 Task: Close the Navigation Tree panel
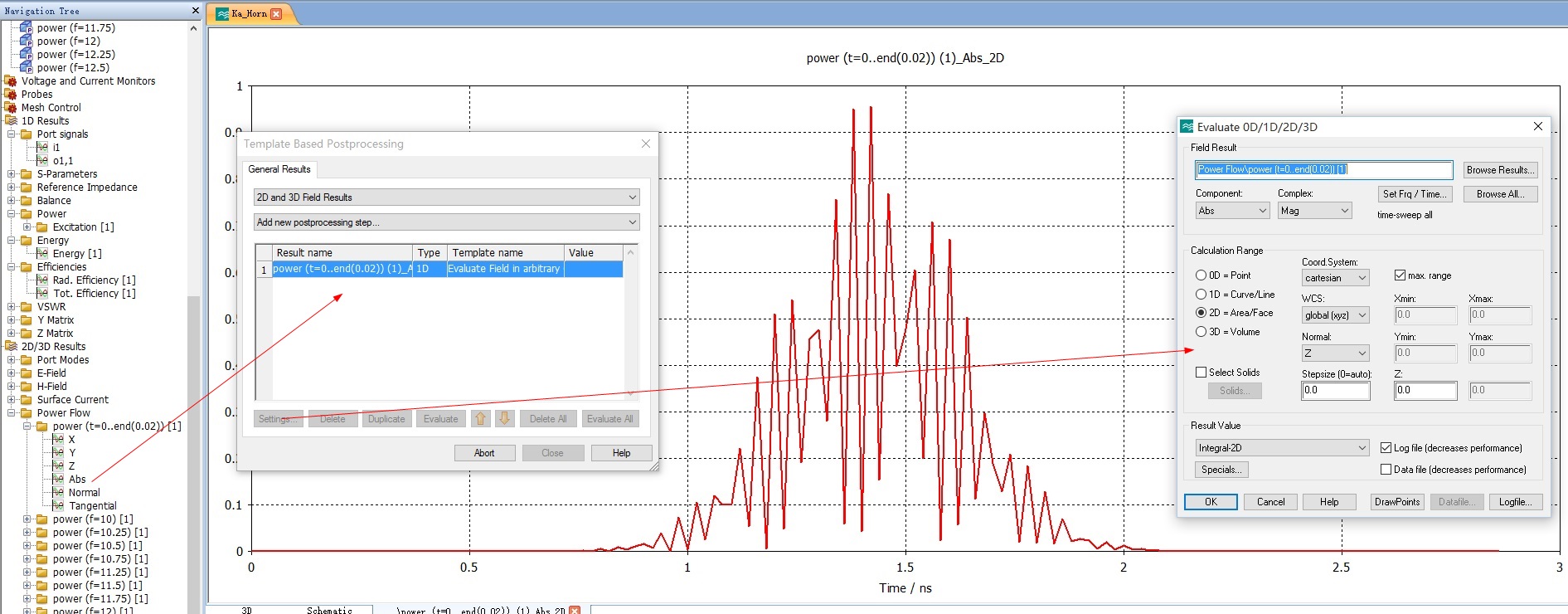coord(196,11)
